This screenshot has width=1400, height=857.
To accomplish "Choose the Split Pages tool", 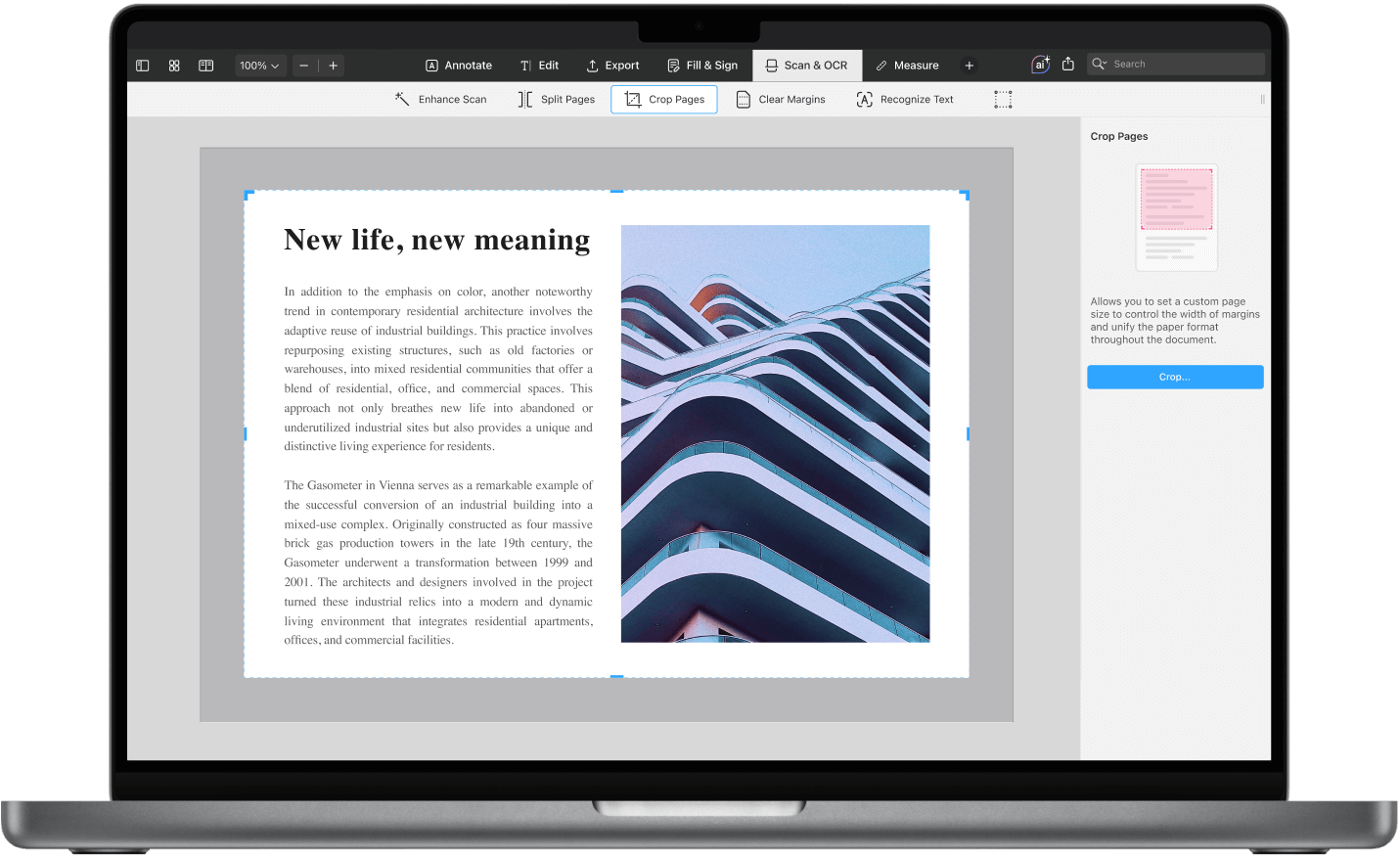I will [557, 100].
